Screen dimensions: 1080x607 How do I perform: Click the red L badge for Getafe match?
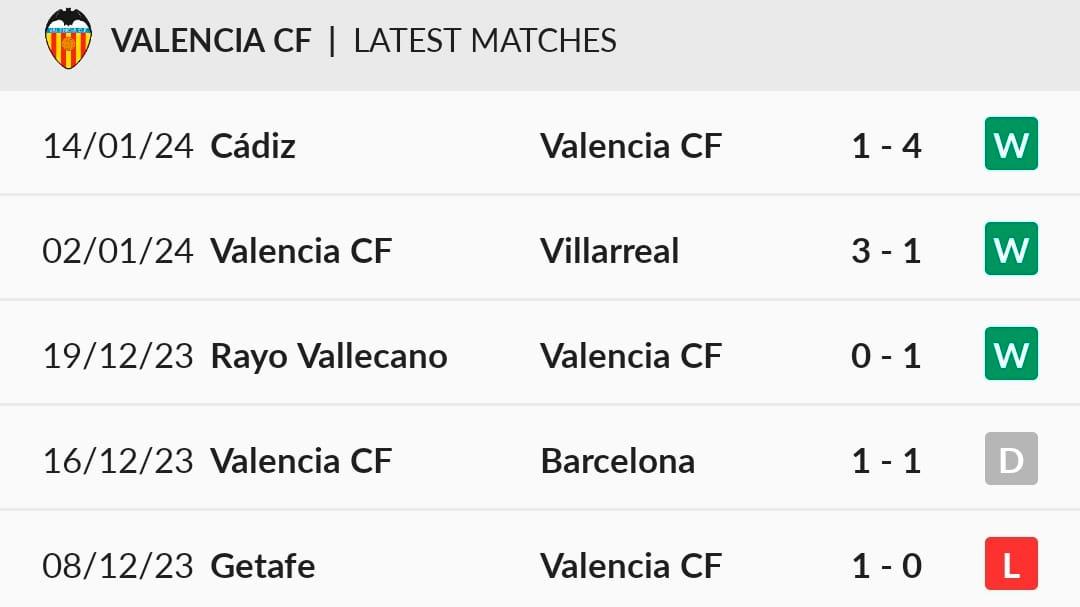click(1011, 565)
